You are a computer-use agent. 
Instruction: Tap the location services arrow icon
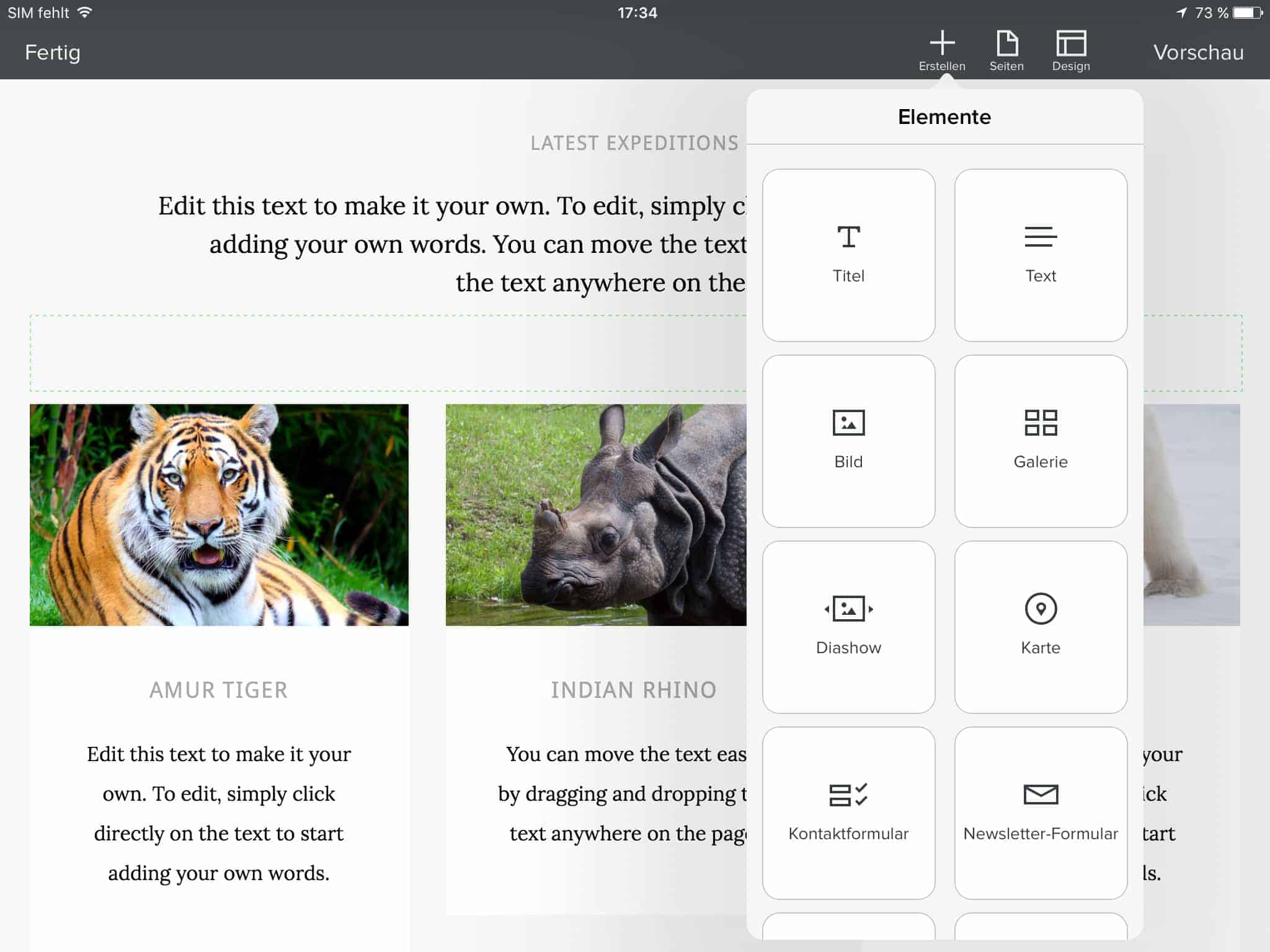1182,12
